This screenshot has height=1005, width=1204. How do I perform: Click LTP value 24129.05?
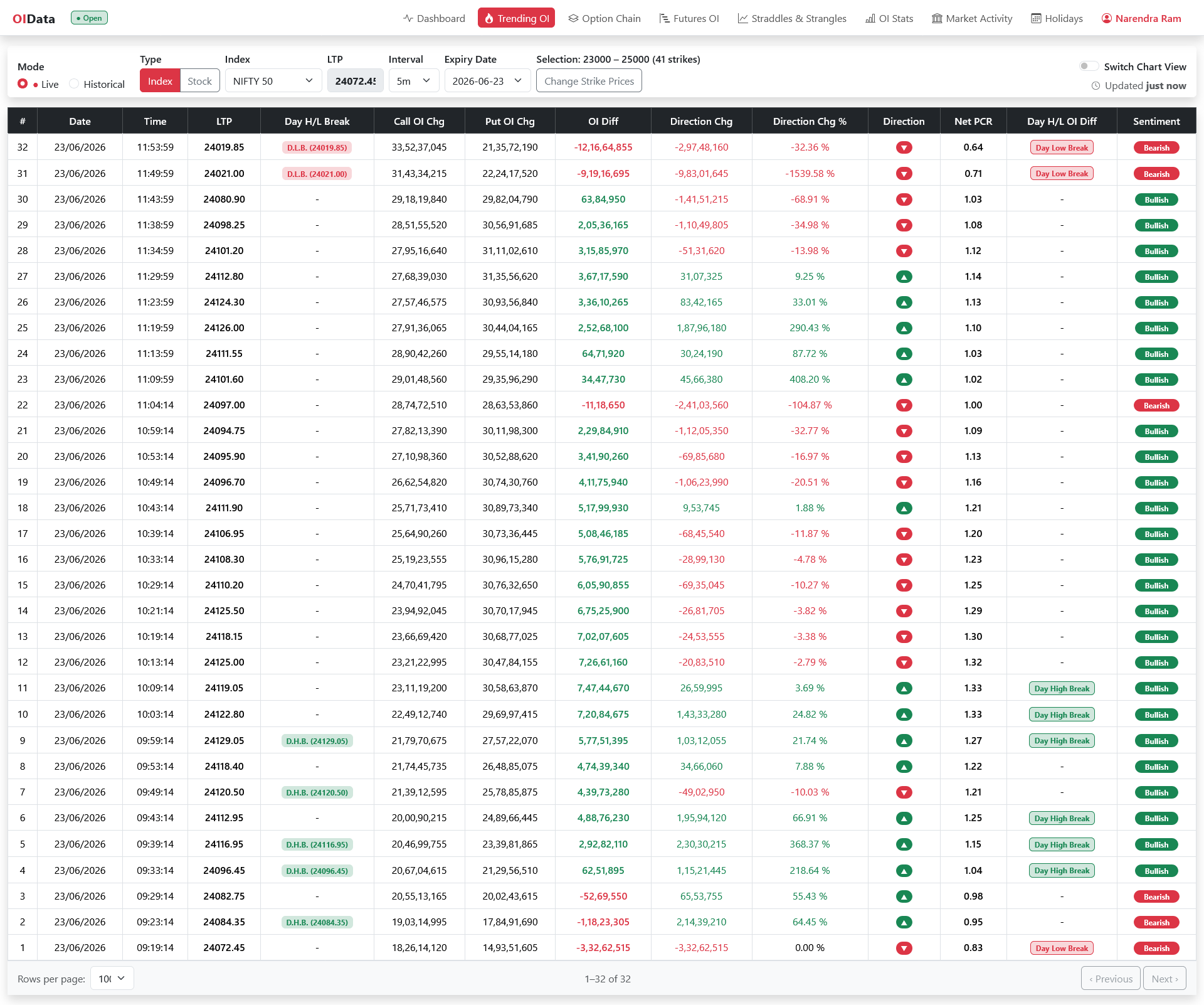click(x=224, y=740)
